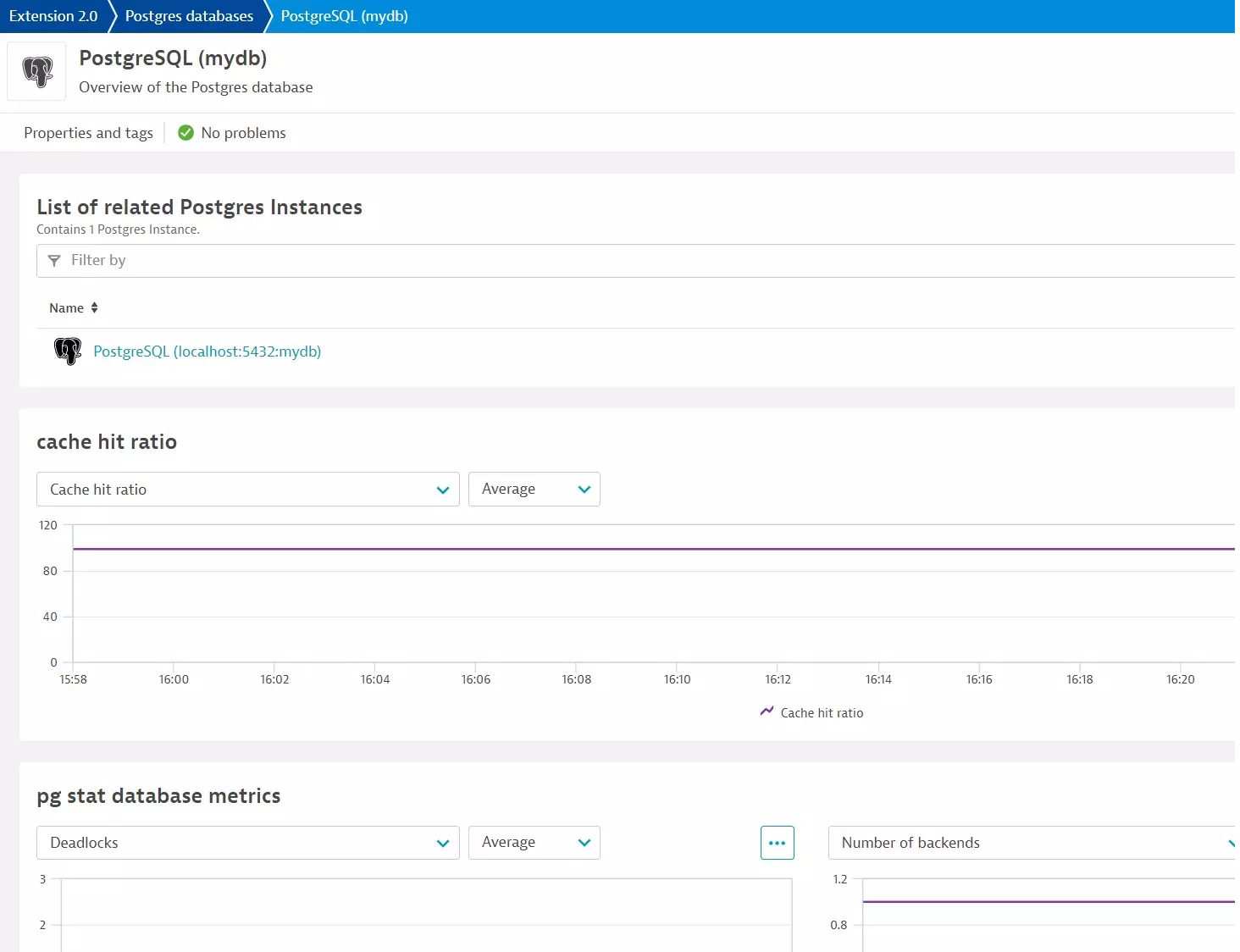Click the elephant icon beside localhost instance
Viewport: 1240px width, 952px height.
tap(68, 351)
